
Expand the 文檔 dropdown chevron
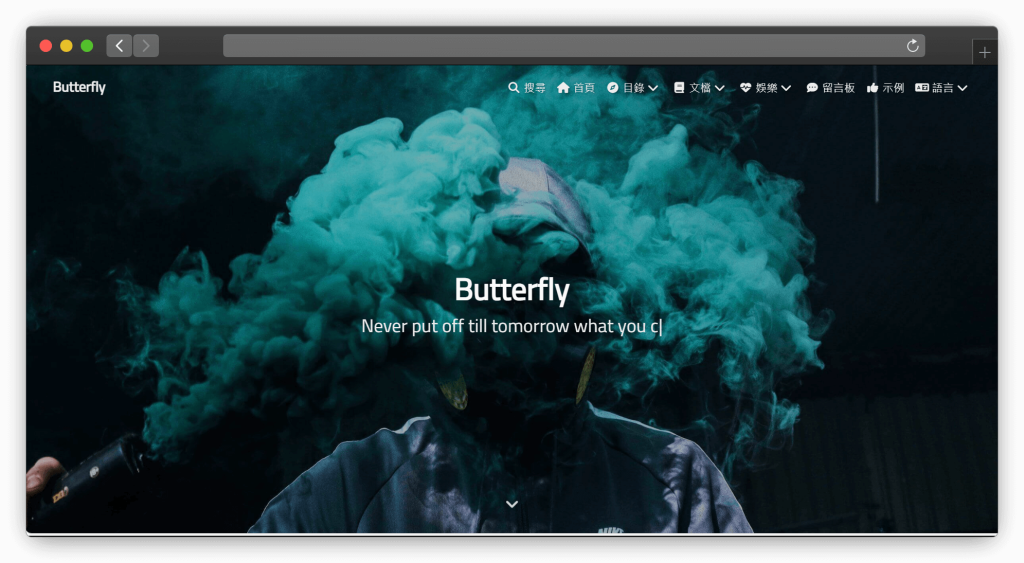coord(720,88)
